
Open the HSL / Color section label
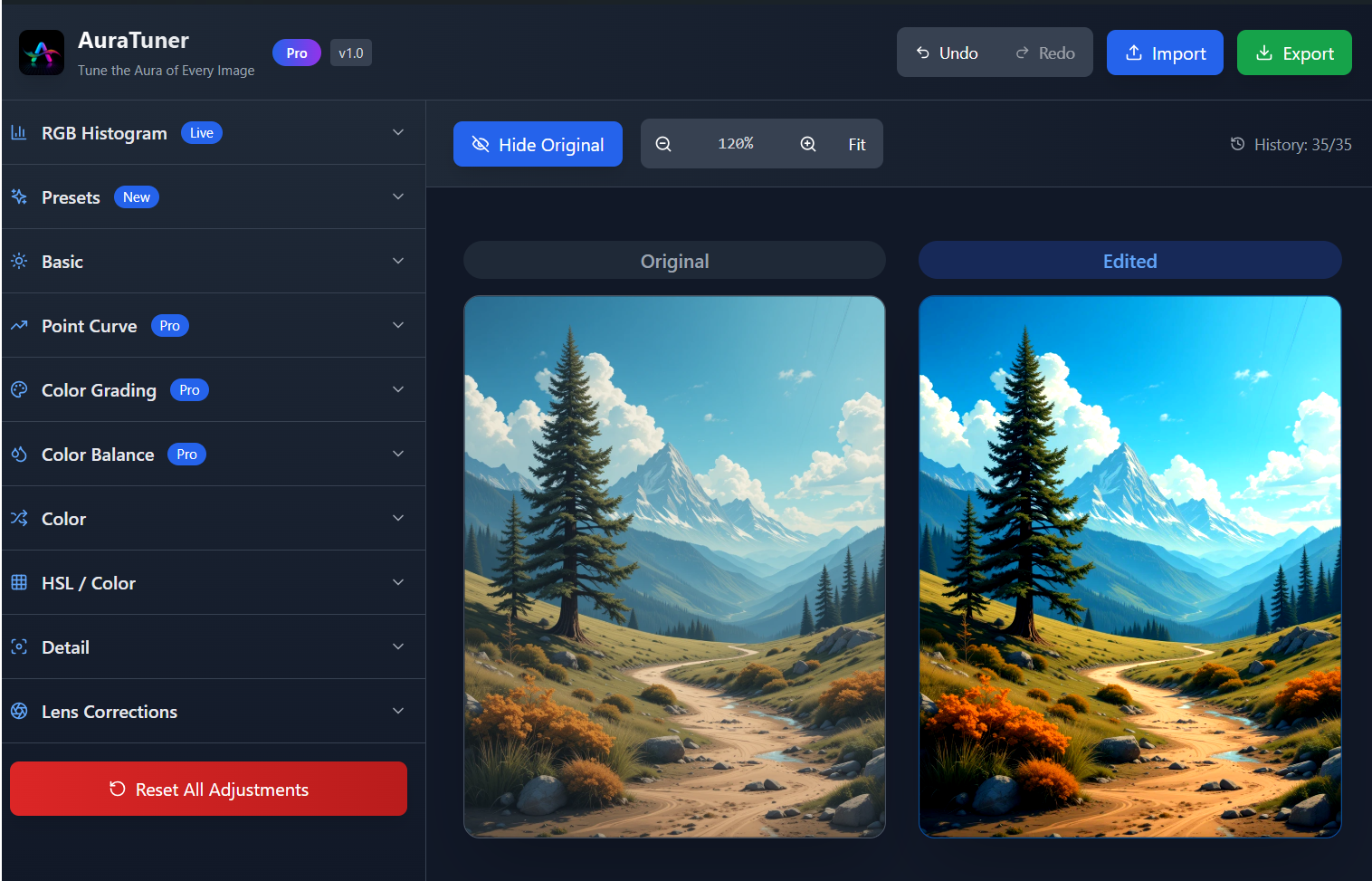pos(89,582)
